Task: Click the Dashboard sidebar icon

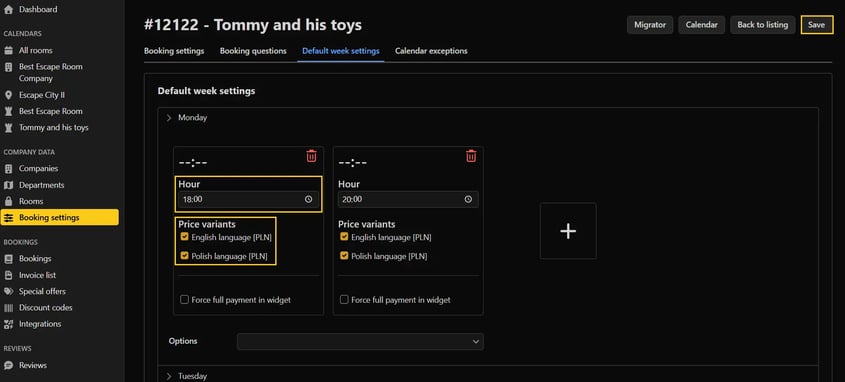Action: pos(9,10)
